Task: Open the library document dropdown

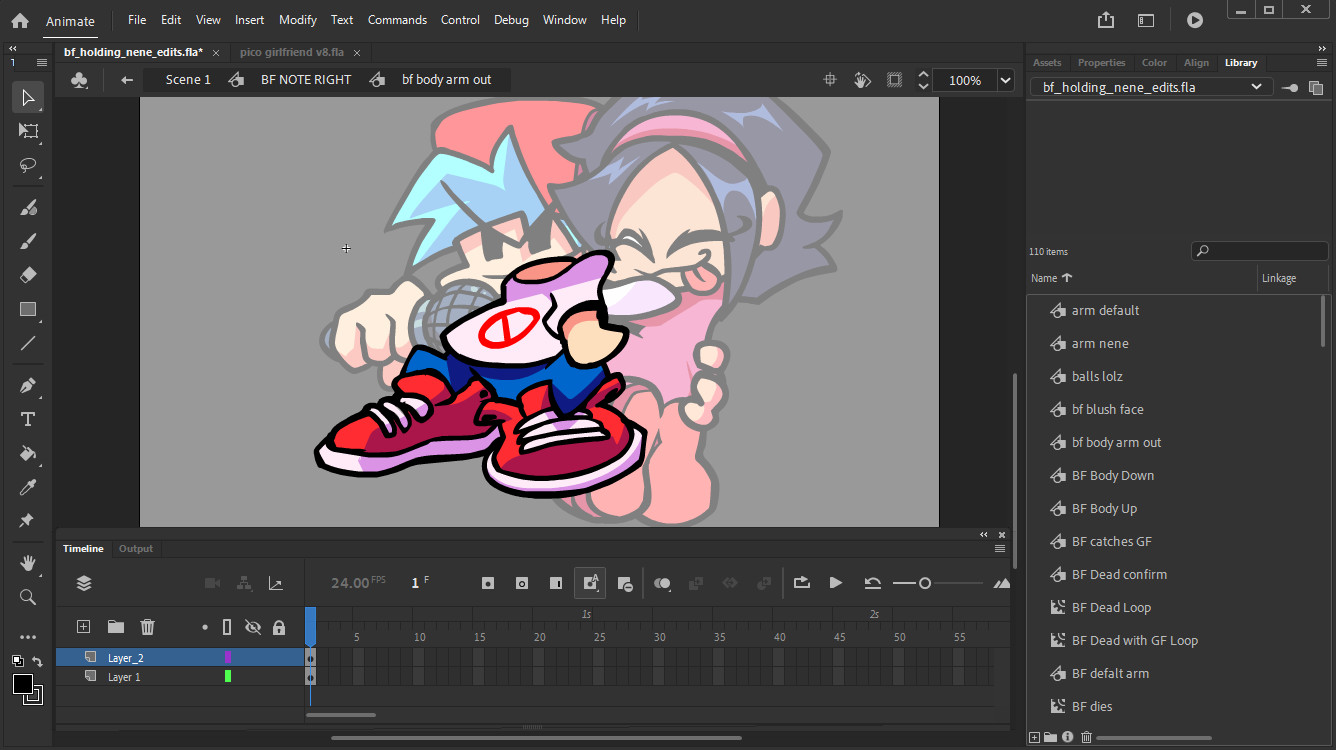Action: [1256, 87]
